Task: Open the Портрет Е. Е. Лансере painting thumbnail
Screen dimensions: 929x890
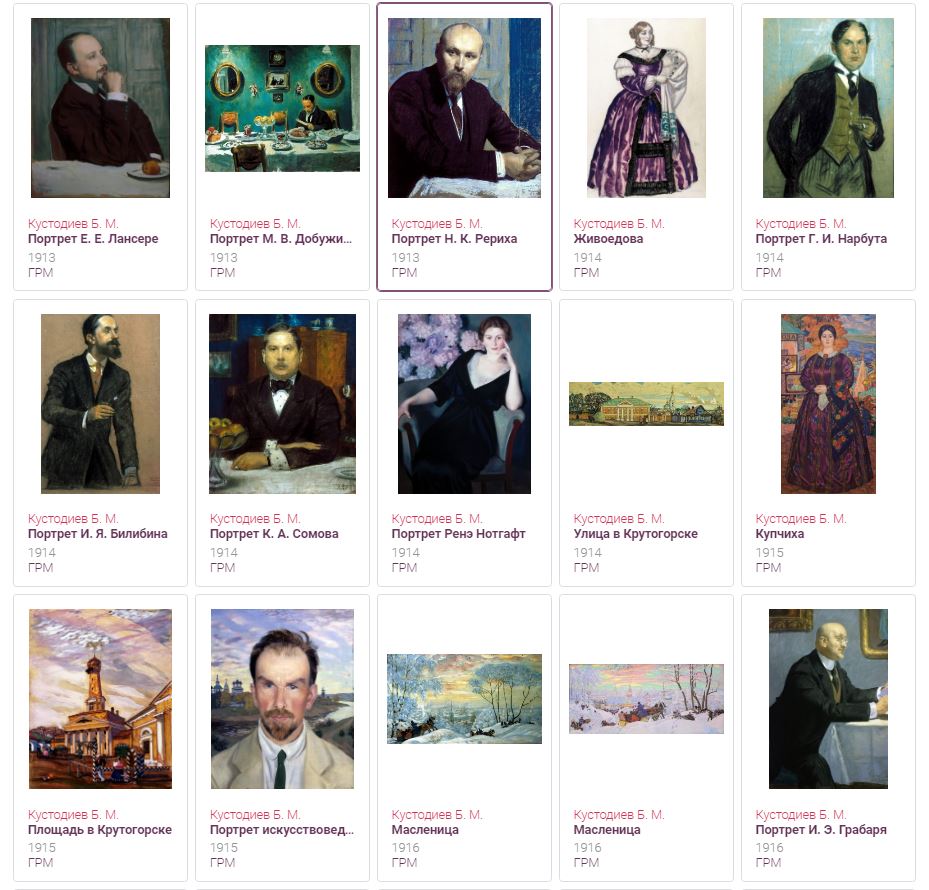Action: coord(100,108)
